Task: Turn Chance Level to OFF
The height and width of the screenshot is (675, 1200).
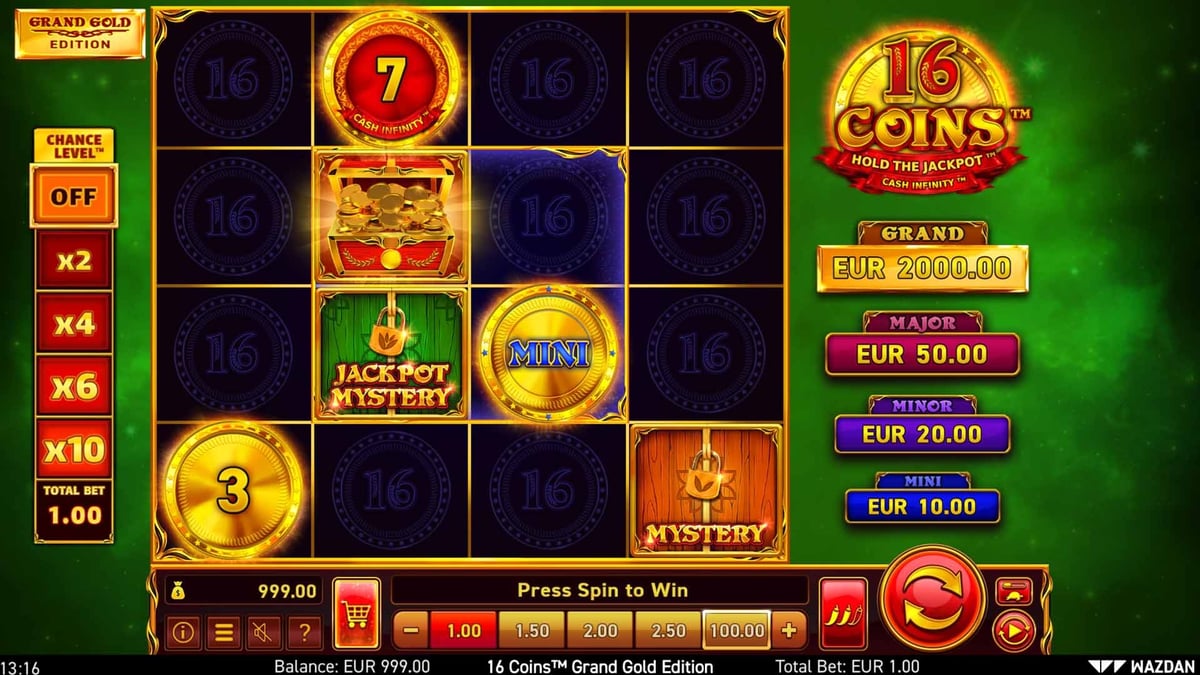Action: pyautogui.click(x=74, y=196)
